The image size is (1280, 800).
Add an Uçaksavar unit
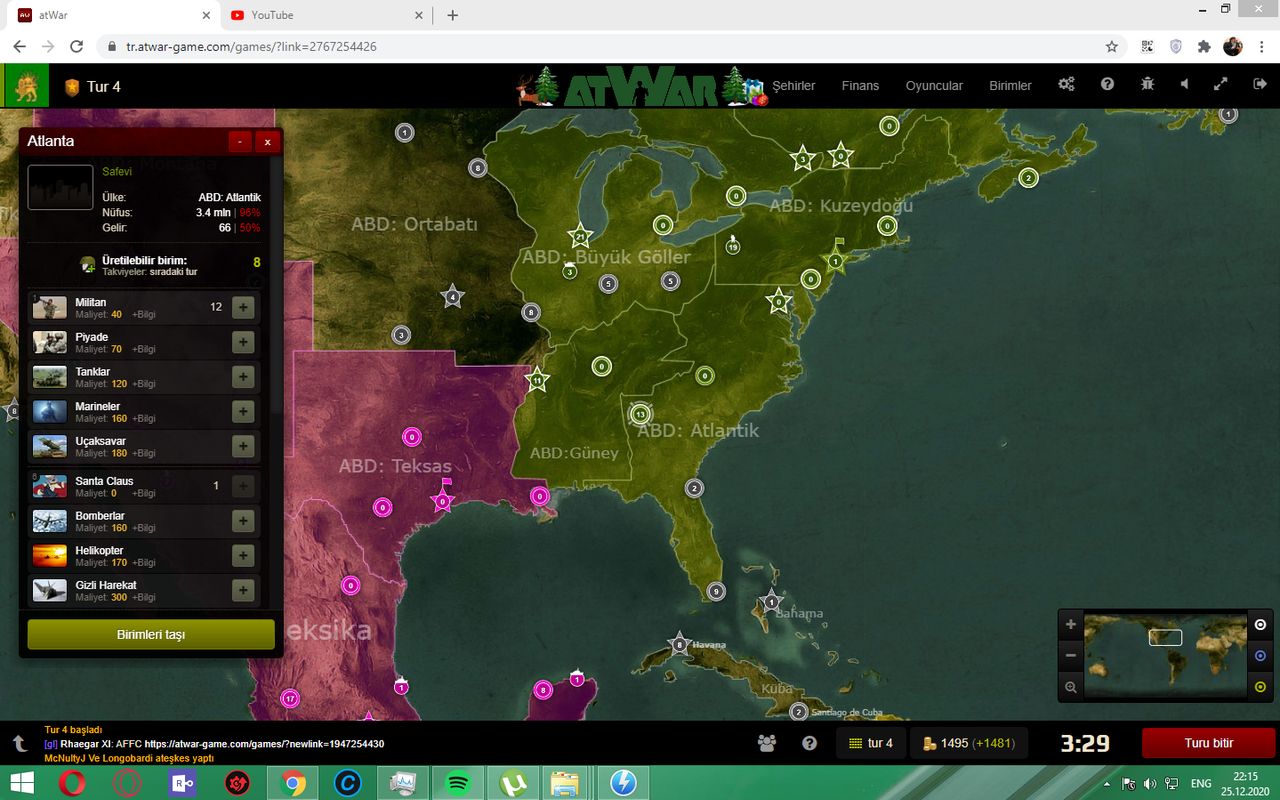tap(242, 446)
